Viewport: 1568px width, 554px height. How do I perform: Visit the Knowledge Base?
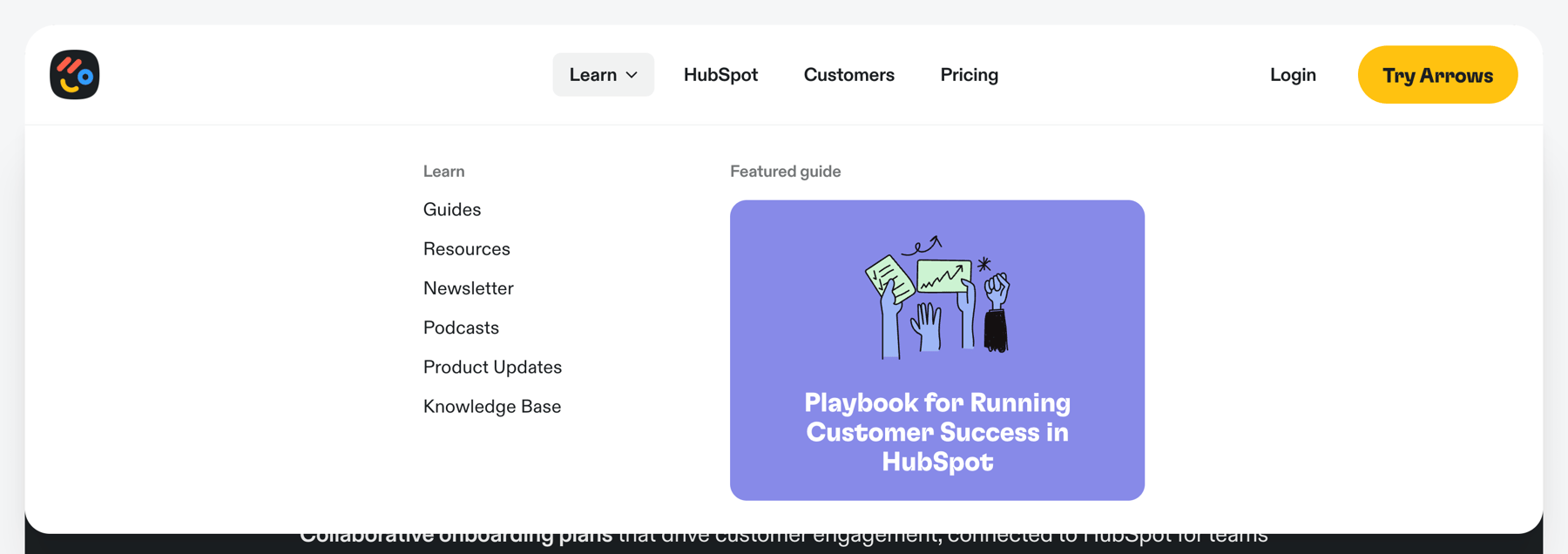(492, 407)
